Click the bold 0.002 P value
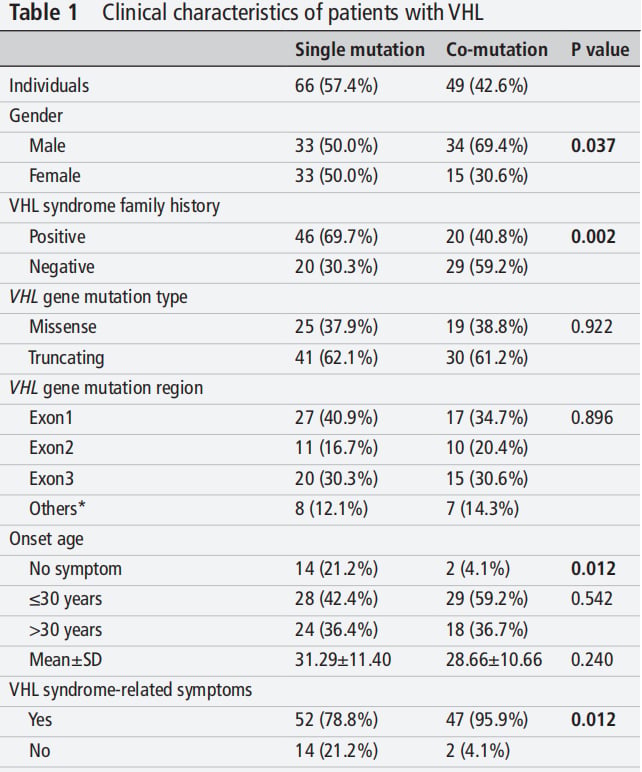Screen dimensions: 642x772 coord(593,237)
